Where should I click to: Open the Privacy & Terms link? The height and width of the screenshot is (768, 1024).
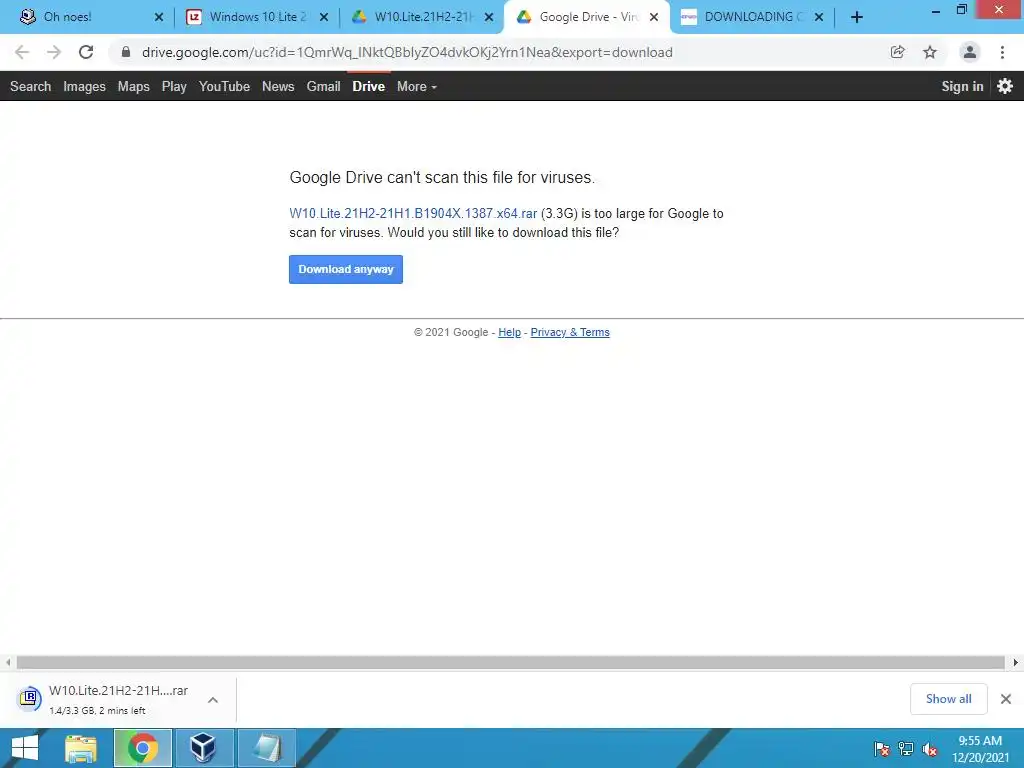569,332
